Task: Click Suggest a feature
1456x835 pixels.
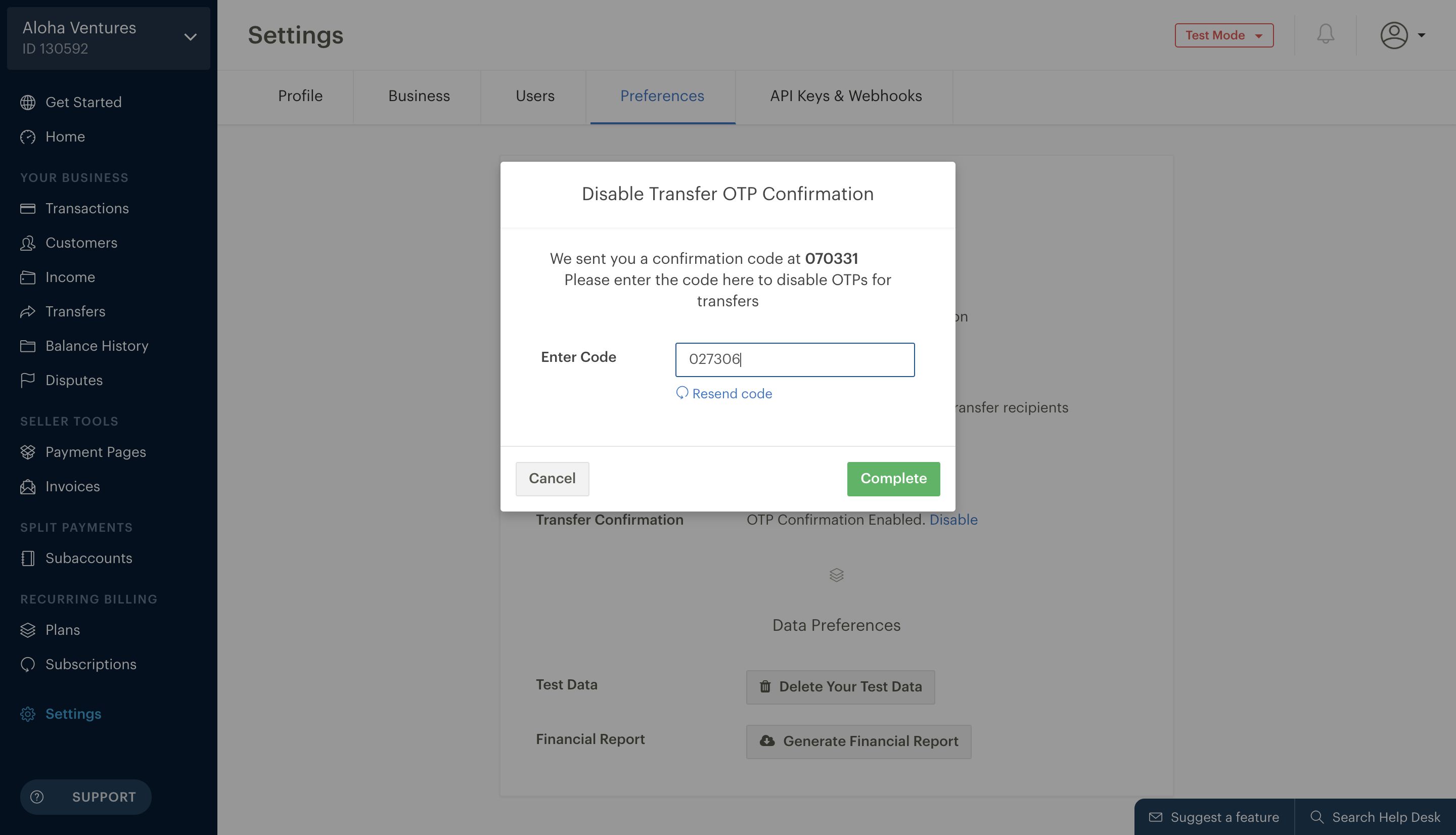Action: [1213, 817]
